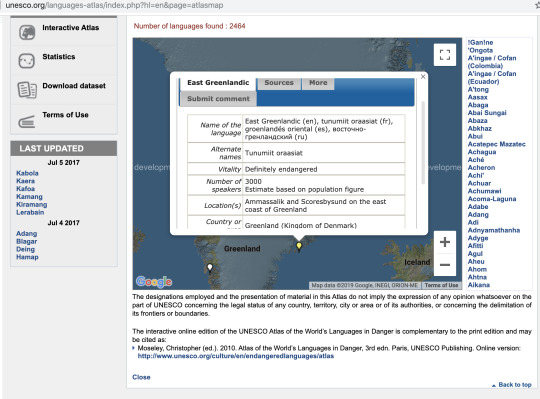
Task: Select Aasax in the language list
Action: click(477, 97)
